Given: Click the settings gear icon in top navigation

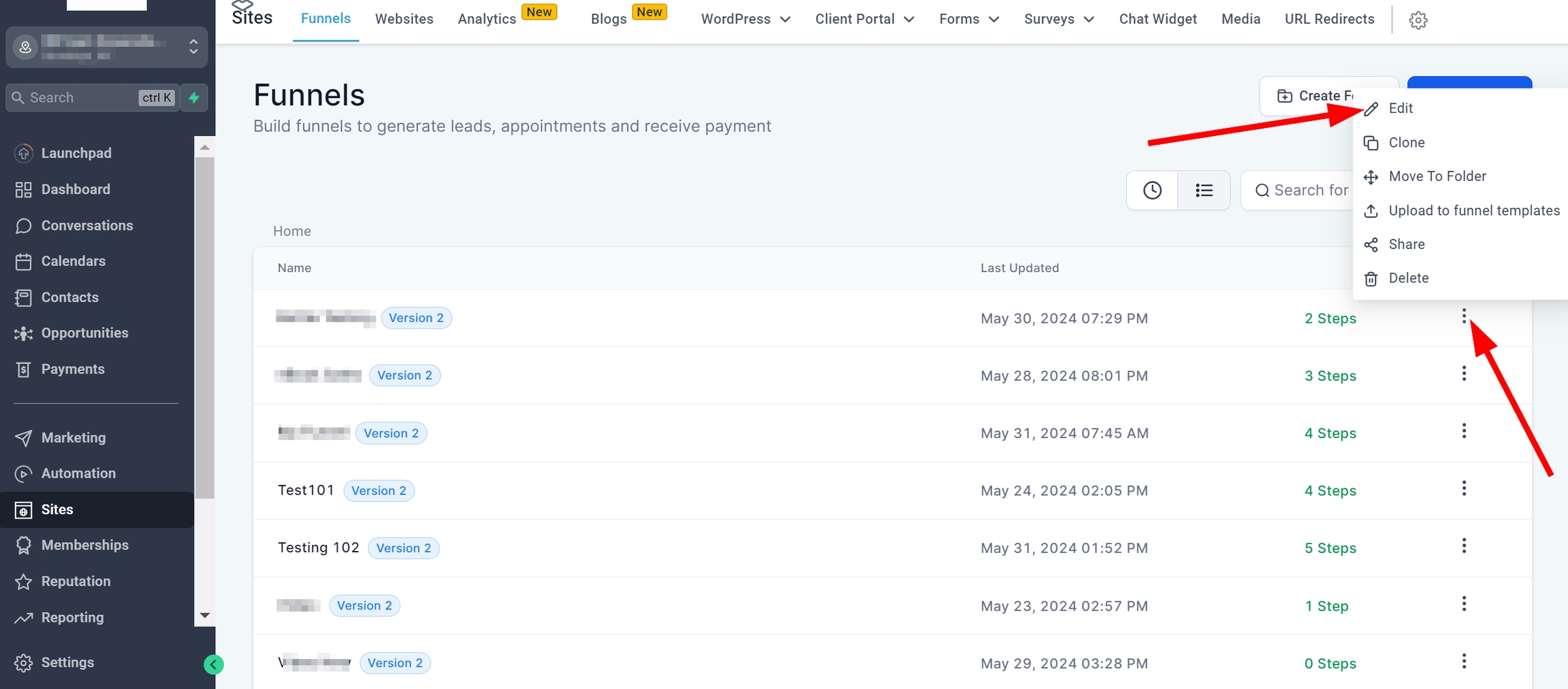Looking at the screenshot, I should [x=1418, y=20].
